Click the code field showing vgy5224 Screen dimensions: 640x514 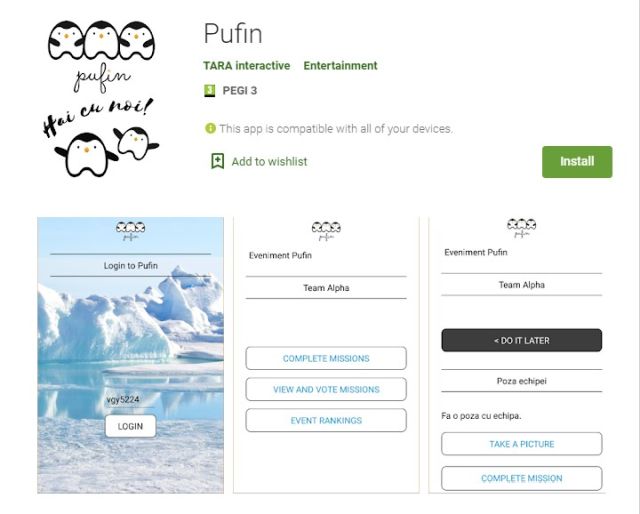tap(130, 400)
